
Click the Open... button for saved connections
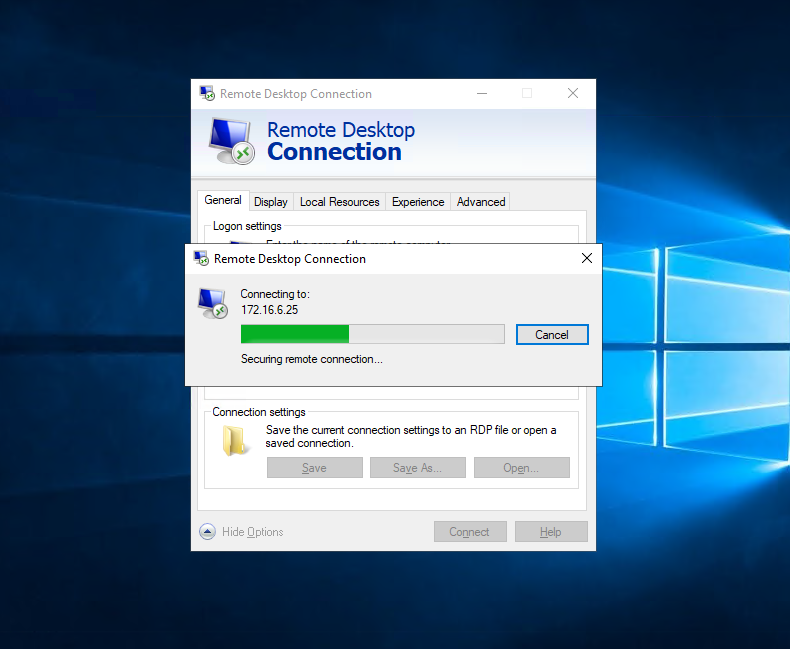click(x=521, y=468)
